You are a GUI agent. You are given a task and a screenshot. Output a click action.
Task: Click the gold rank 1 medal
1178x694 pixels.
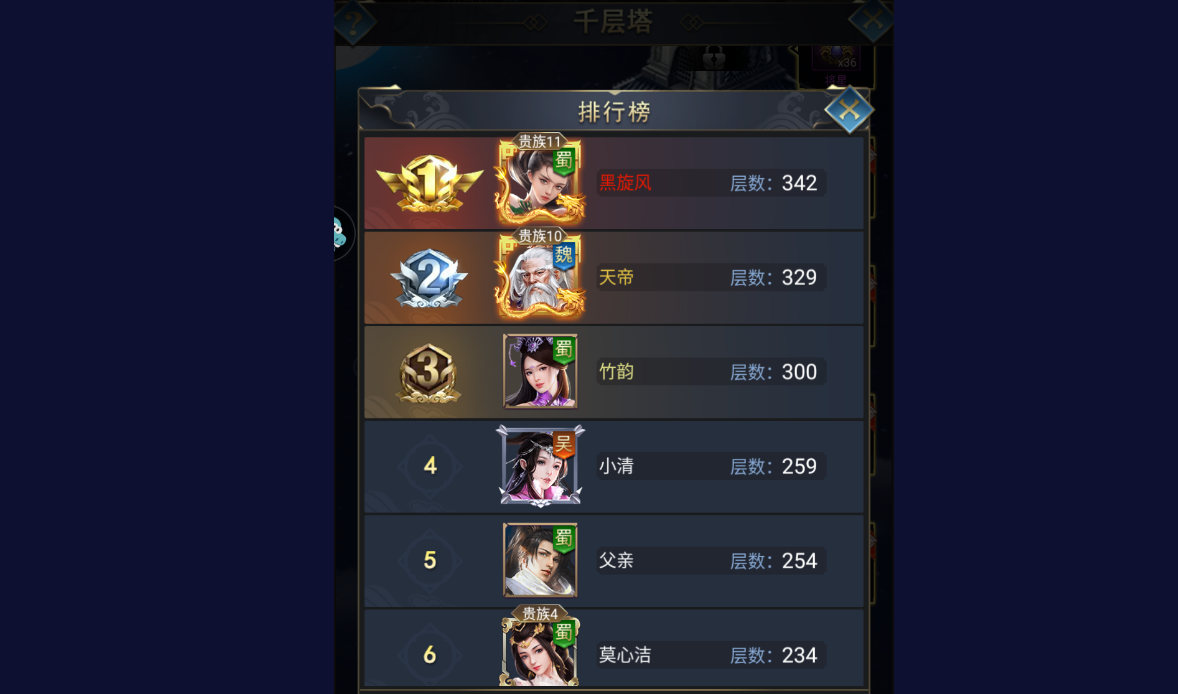click(x=429, y=183)
